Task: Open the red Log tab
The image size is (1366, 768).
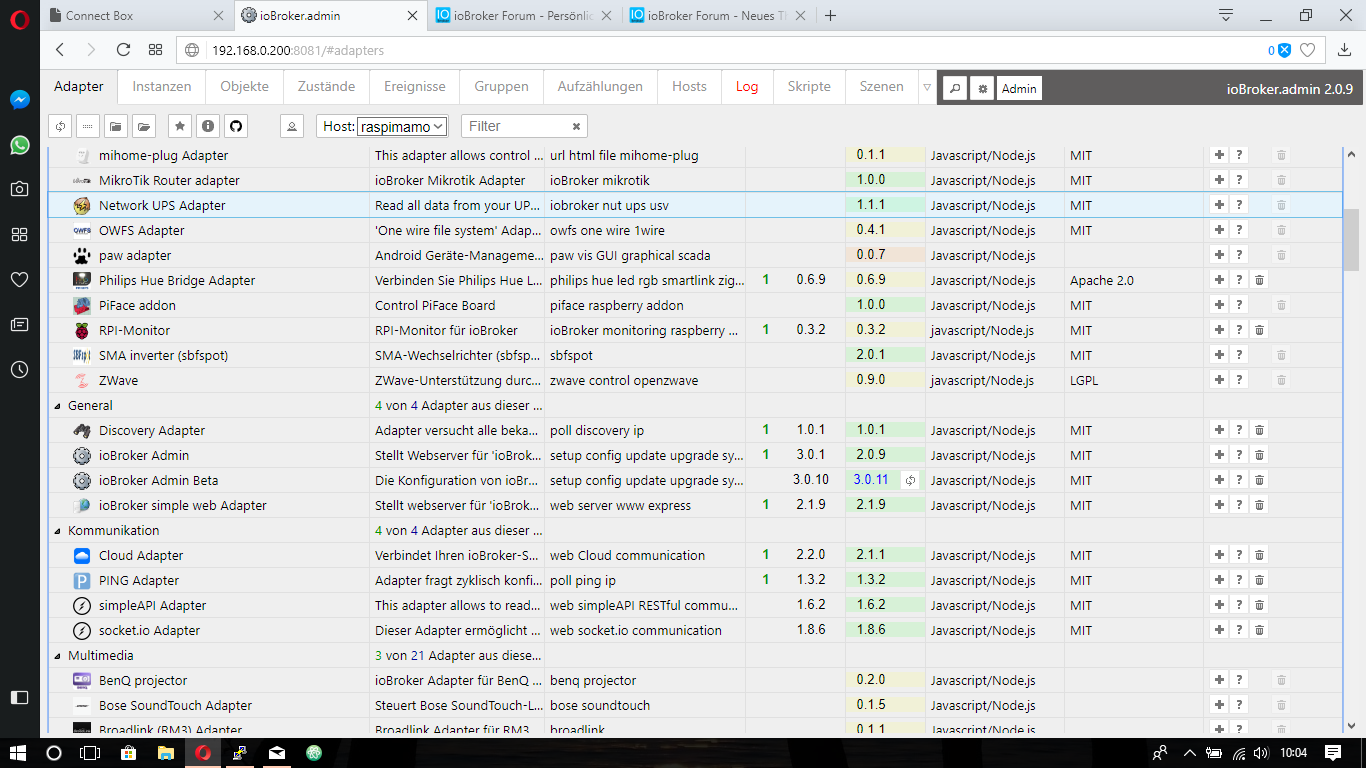Action: [x=747, y=87]
